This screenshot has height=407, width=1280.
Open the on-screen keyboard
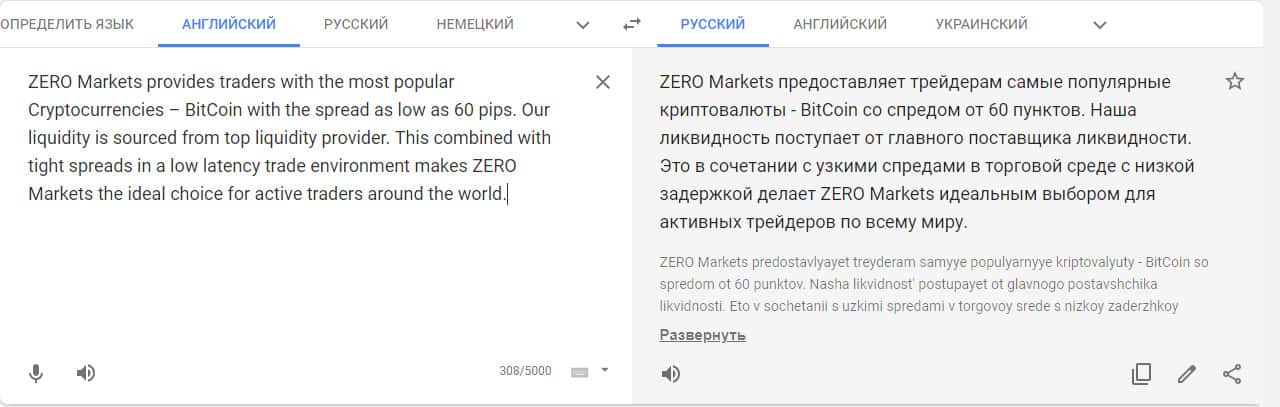(579, 372)
